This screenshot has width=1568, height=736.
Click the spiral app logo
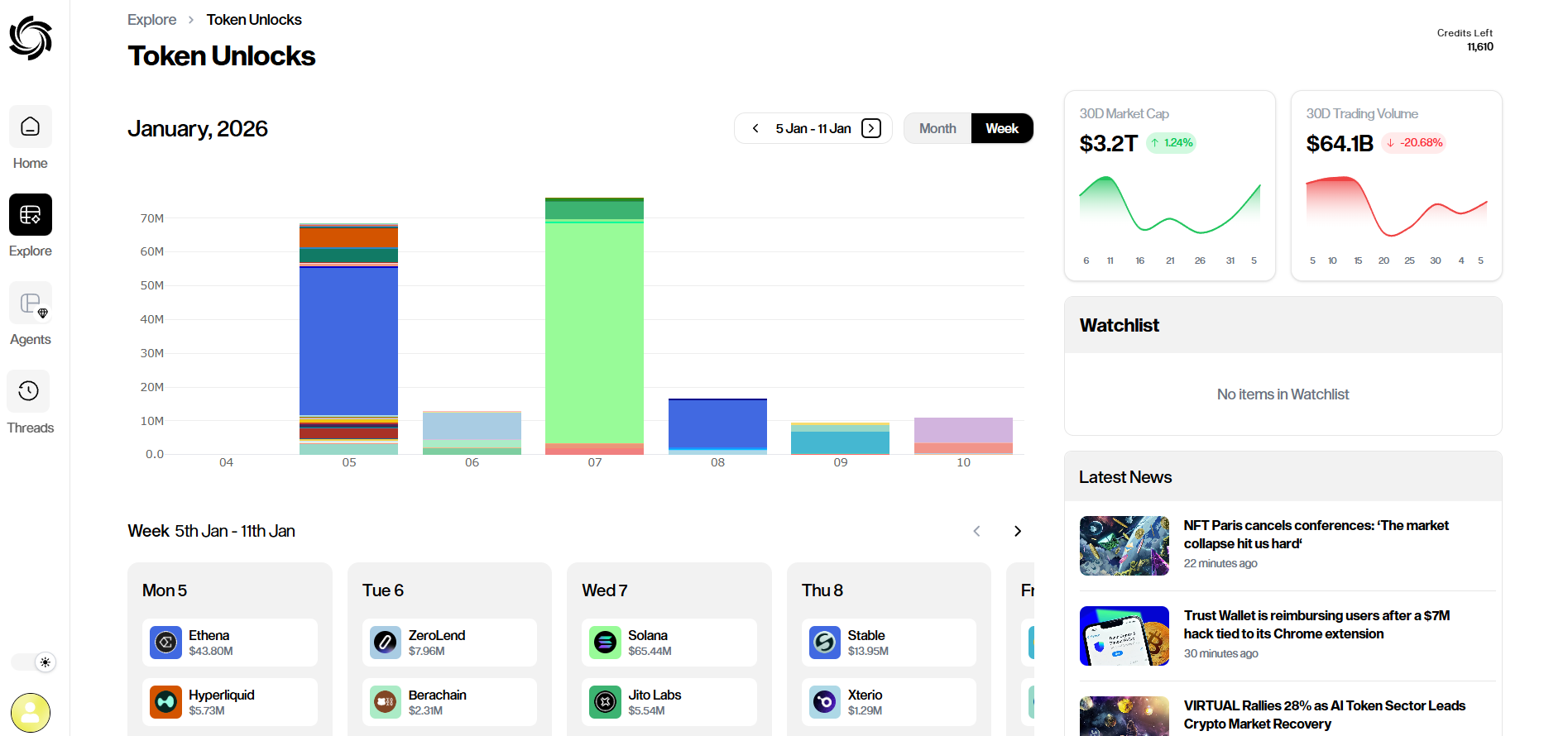coord(31,38)
